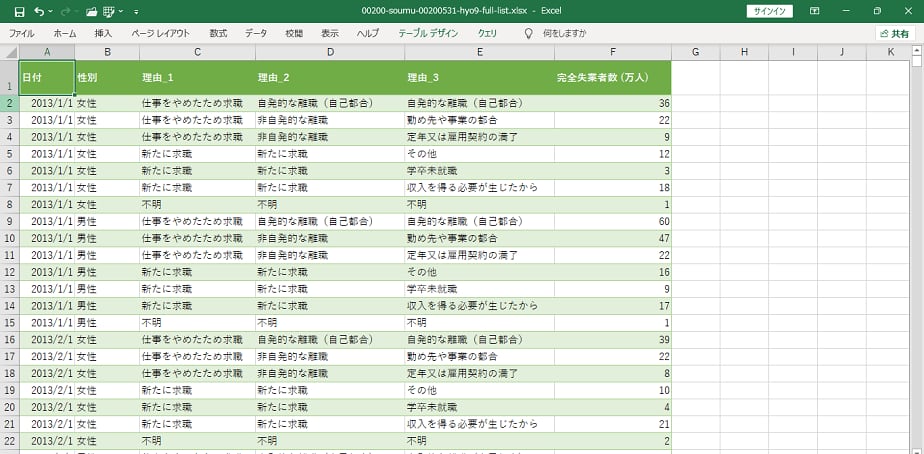Viewport: 924px width, 454px height.
Task: Select cell F9 showing 60
Action: point(613,222)
